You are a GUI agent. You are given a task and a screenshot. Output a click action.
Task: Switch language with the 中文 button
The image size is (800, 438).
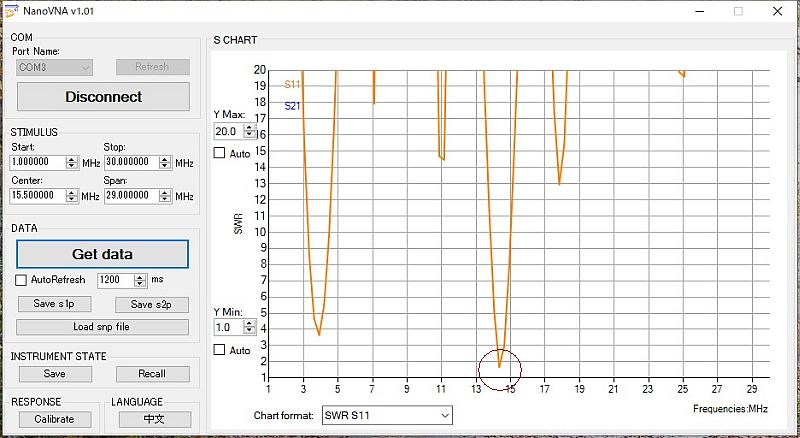154,419
